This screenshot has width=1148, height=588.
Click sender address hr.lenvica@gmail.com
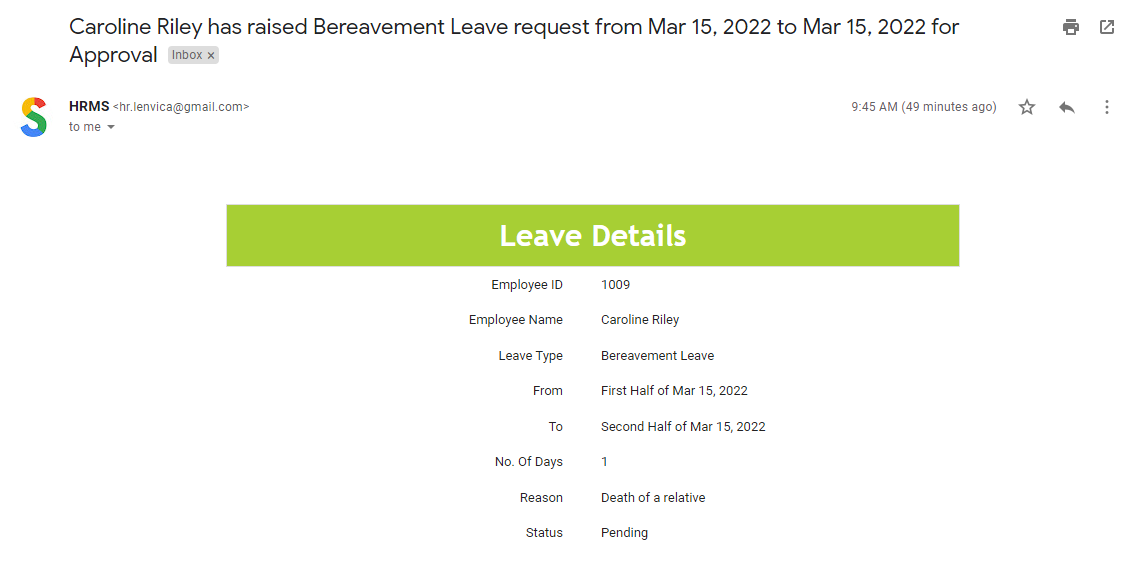[x=181, y=107]
